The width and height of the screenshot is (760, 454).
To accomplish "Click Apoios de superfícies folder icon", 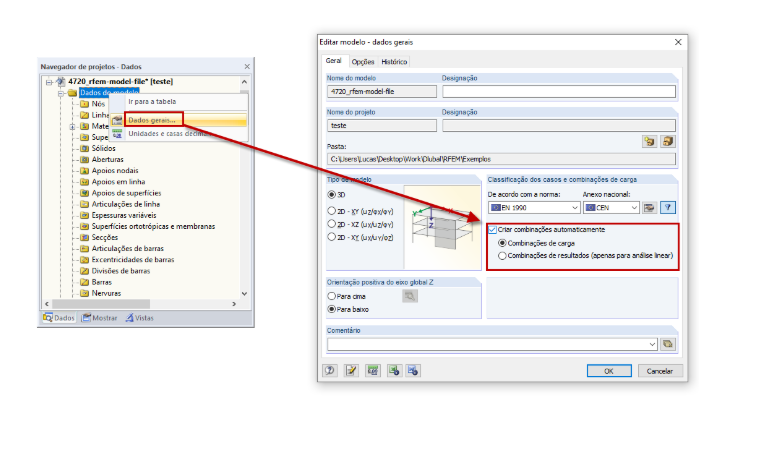I will point(84,193).
